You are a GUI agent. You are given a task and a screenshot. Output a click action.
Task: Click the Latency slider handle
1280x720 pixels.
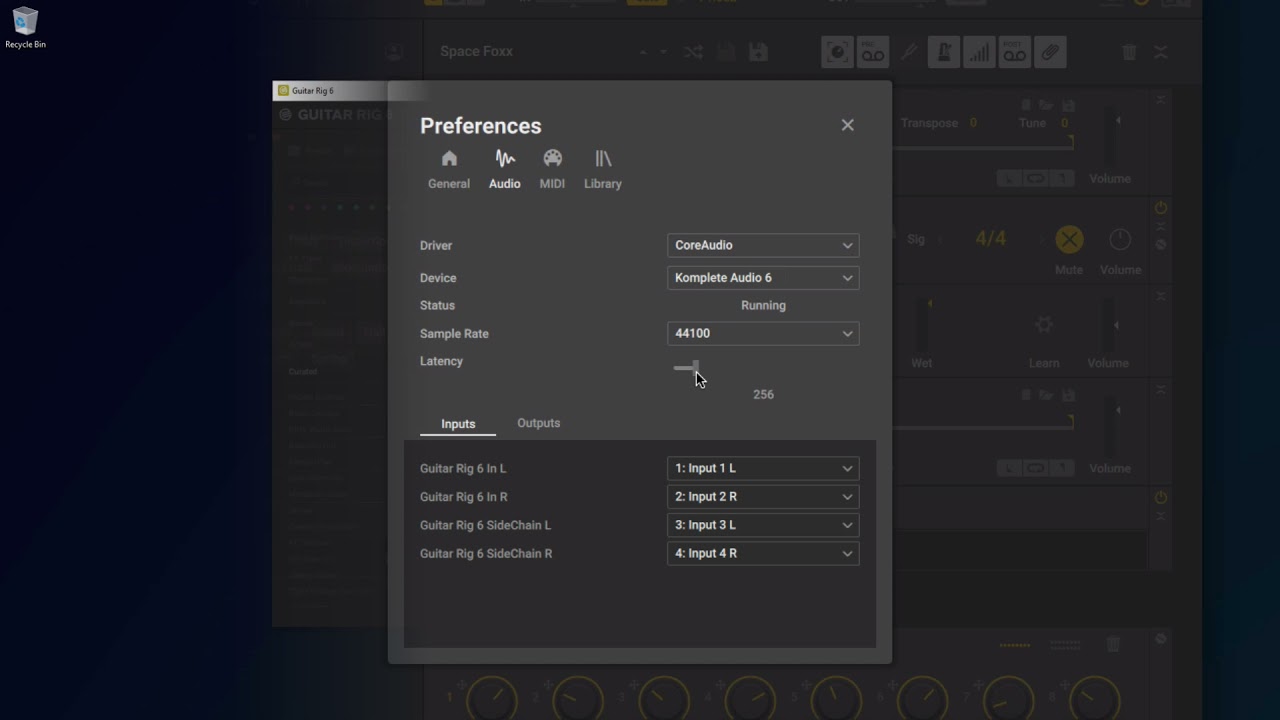pos(695,368)
